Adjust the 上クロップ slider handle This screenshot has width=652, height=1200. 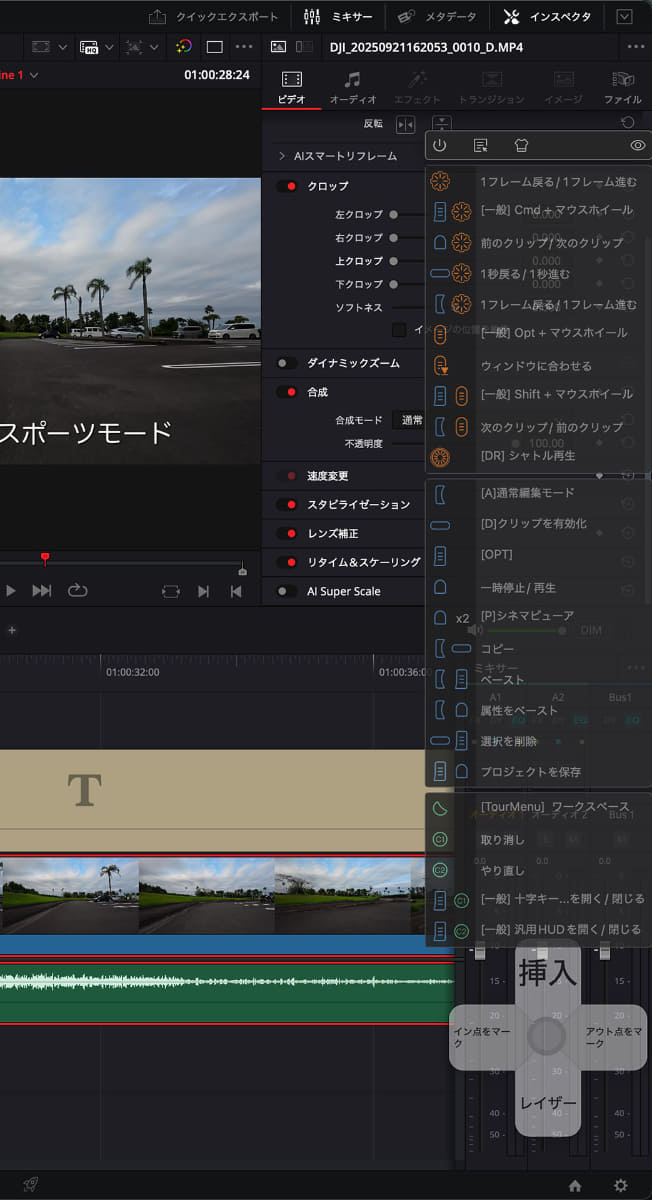(394, 261)
